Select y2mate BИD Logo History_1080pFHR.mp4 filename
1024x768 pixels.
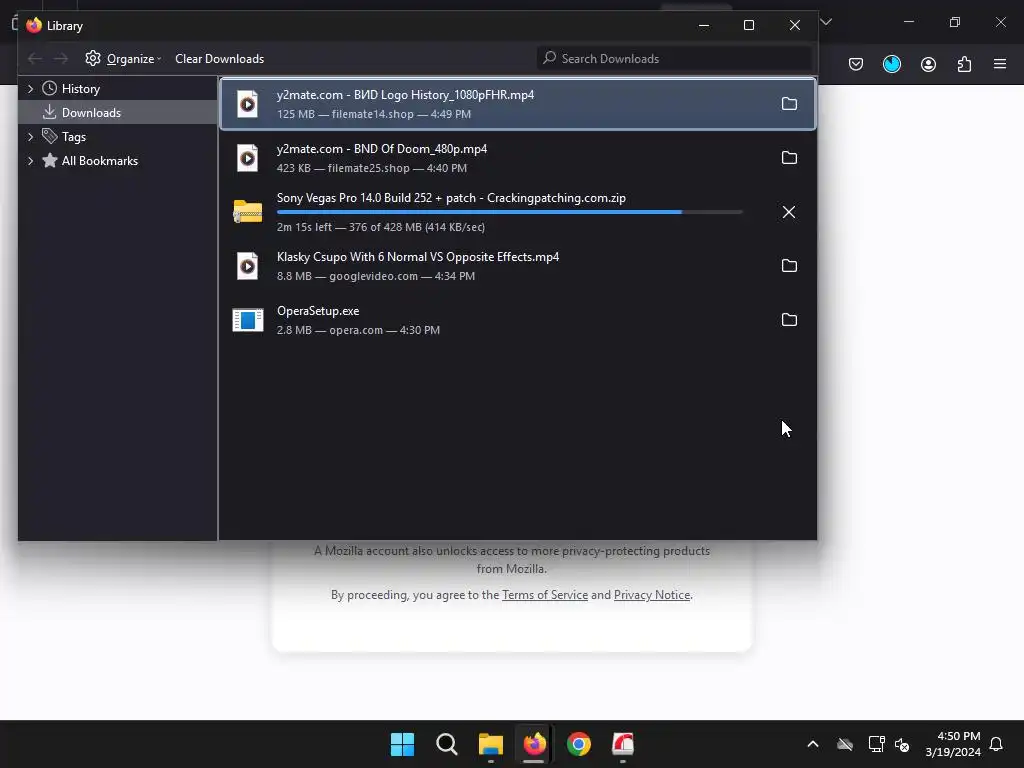[406, 95]
